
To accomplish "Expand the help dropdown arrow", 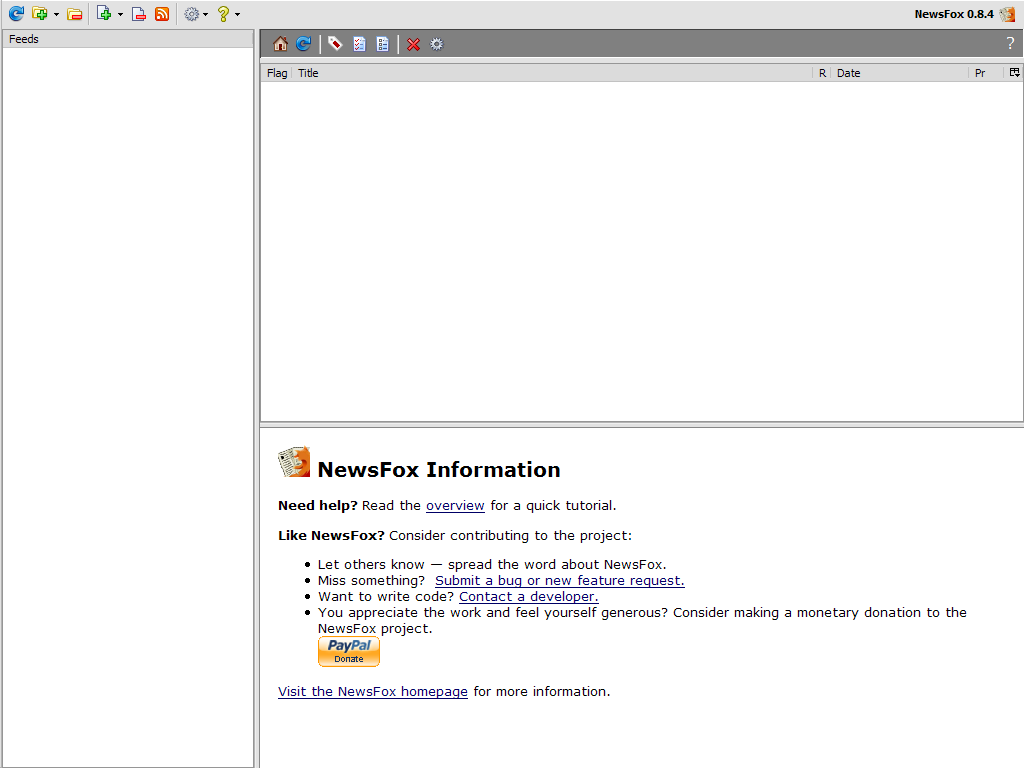I will tap(238, 14).
